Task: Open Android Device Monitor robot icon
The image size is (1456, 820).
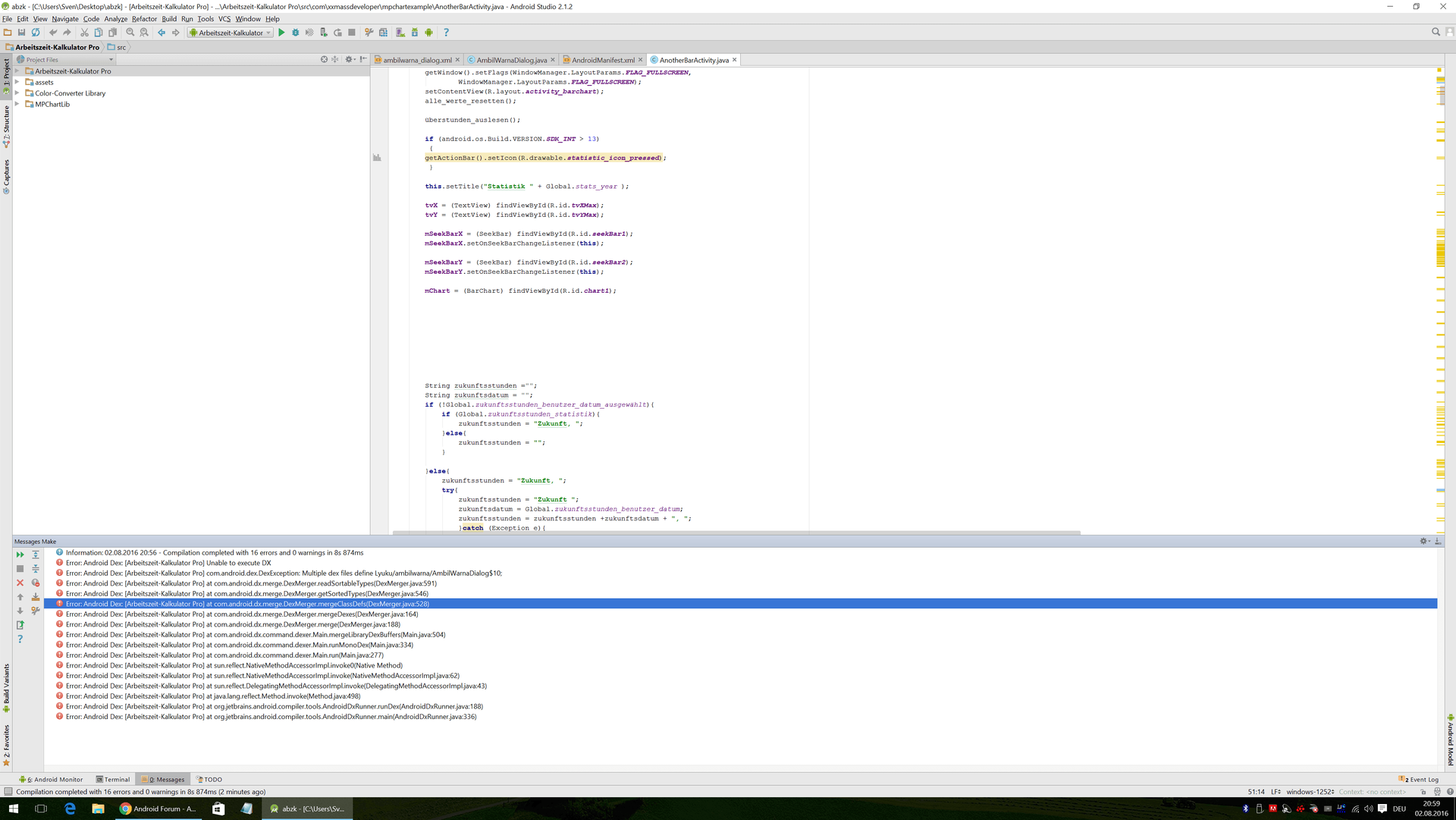Action: click(x=429, y=33)
